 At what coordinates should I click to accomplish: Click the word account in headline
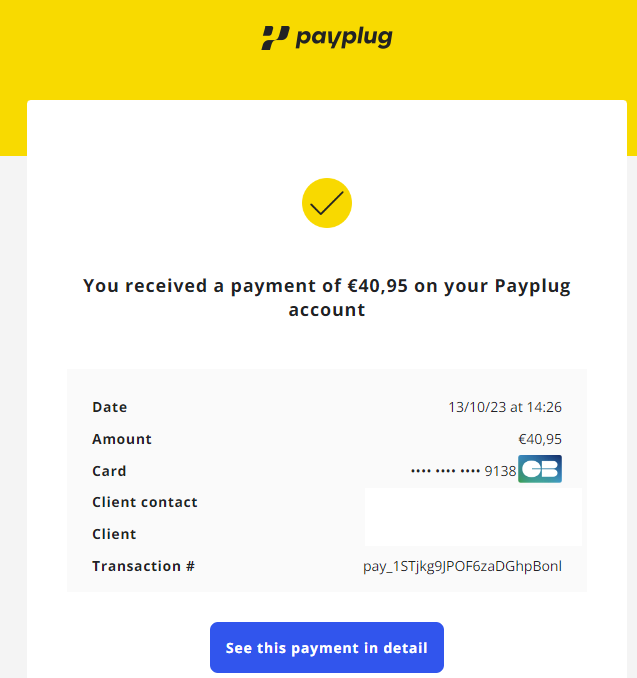point(327,310)
